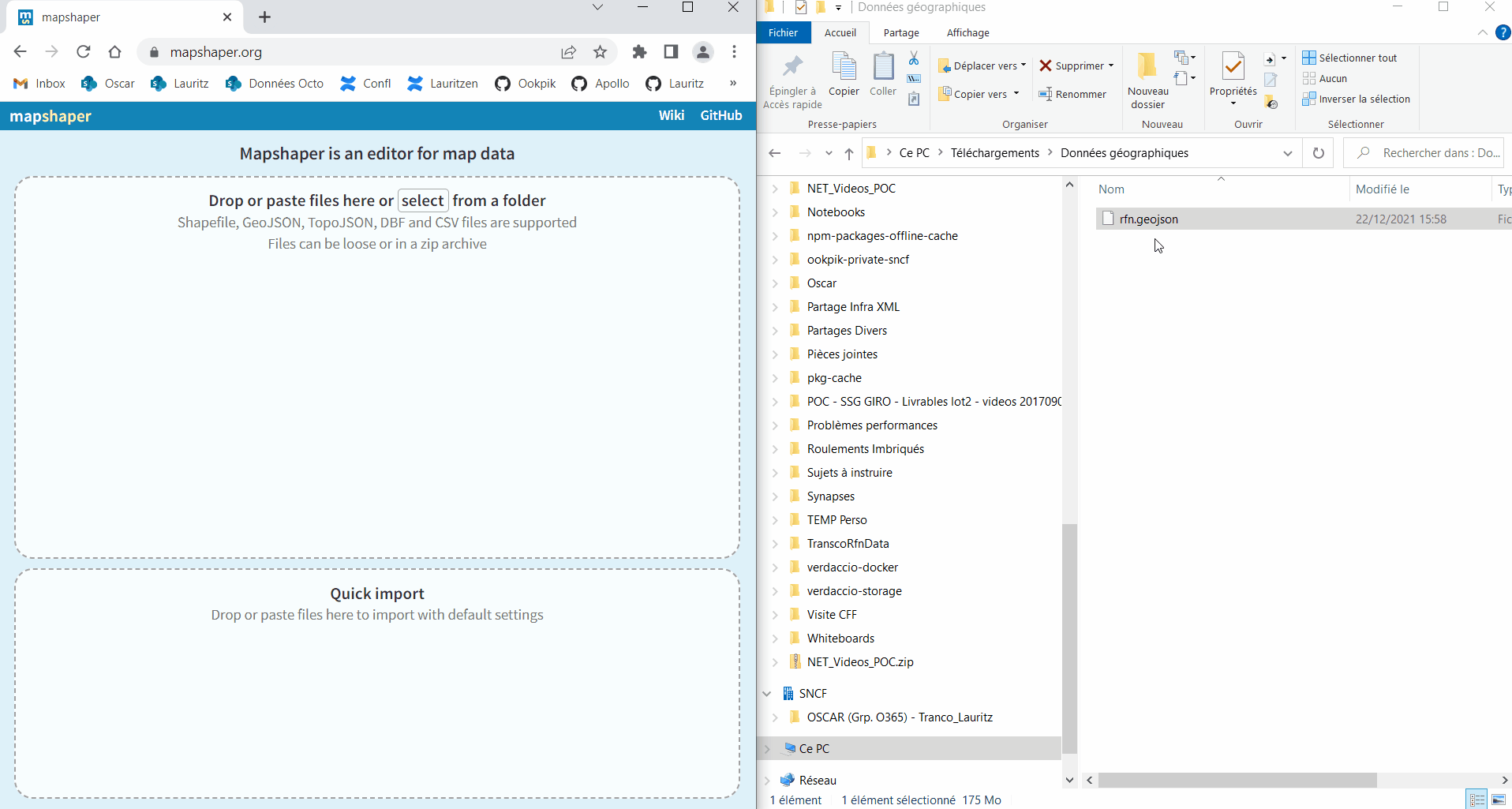This screenshot has width=1512, height=809.
Task: Switch Explorer to large icons view
Action: pyautogui.click(x=1499, y=799)
